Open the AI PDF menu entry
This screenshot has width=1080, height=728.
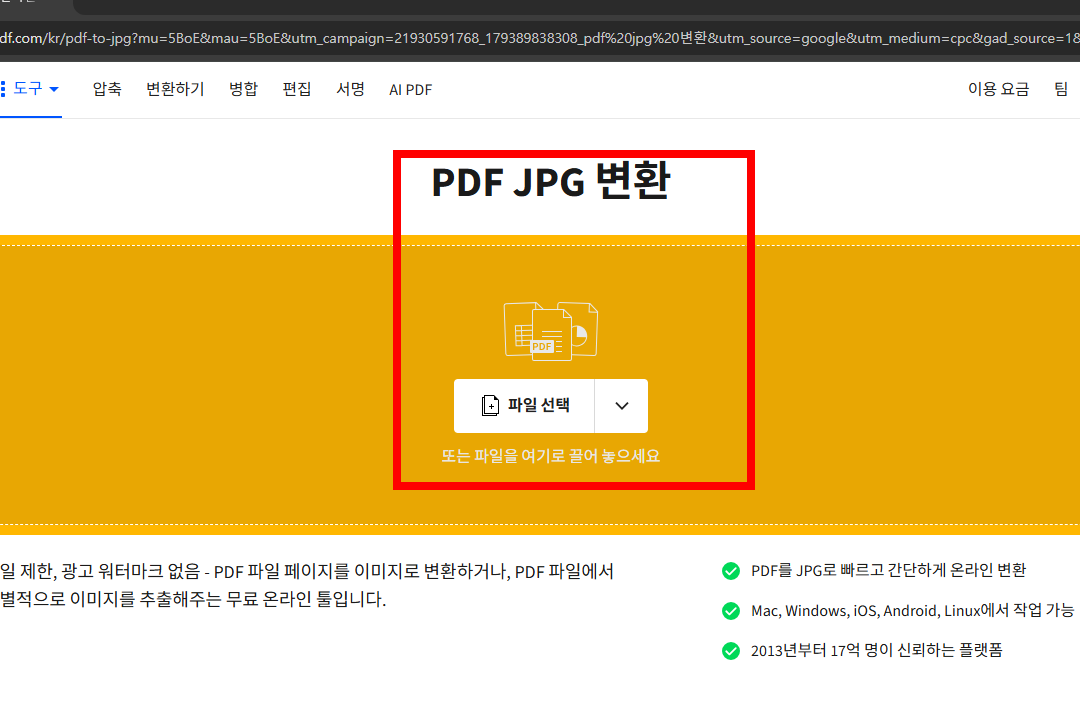(410, 88)
